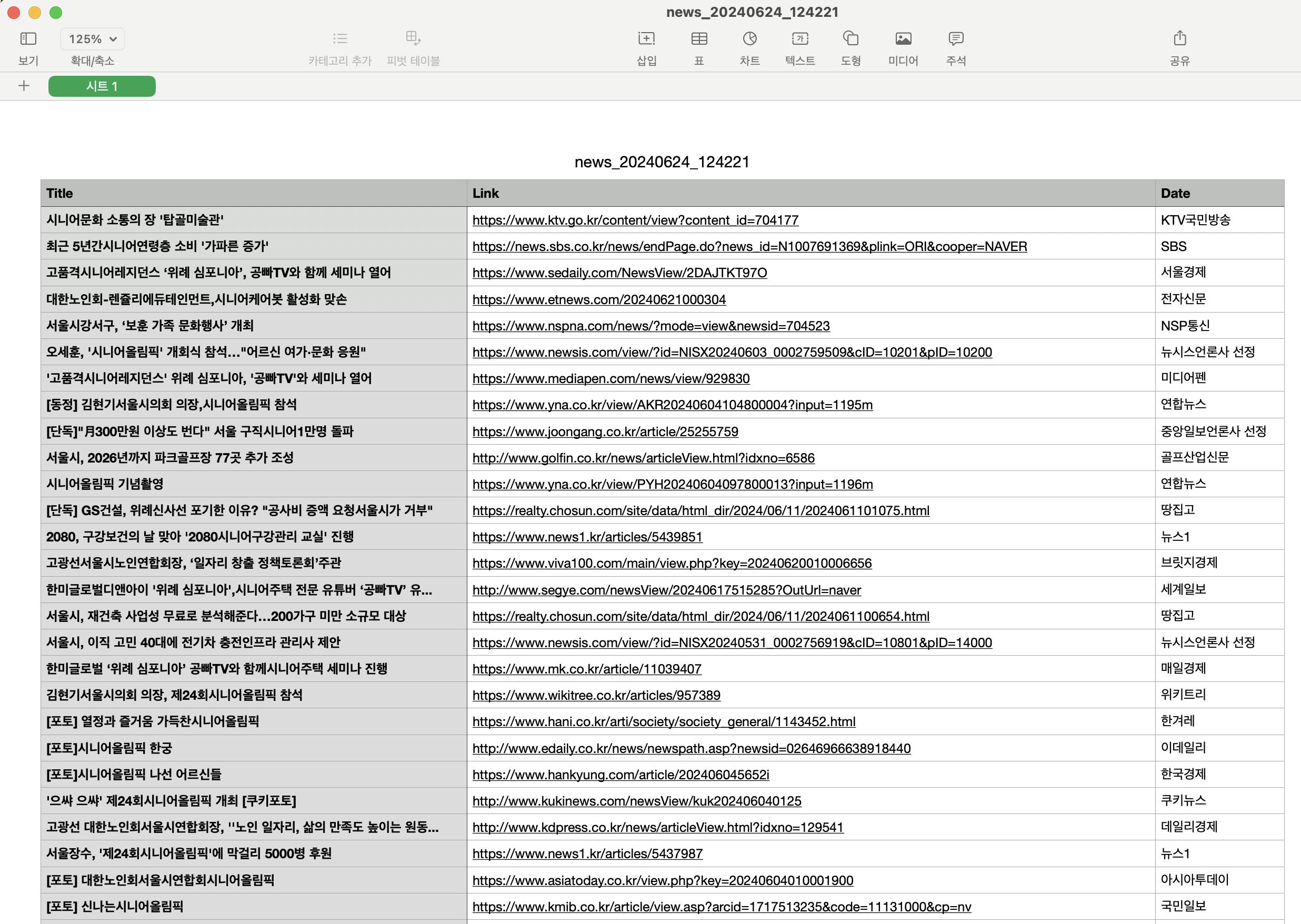The width and height of the screenshot is (1301, 924).
Task: Add a new sheet with the plus button
Action: coord(24,86)
